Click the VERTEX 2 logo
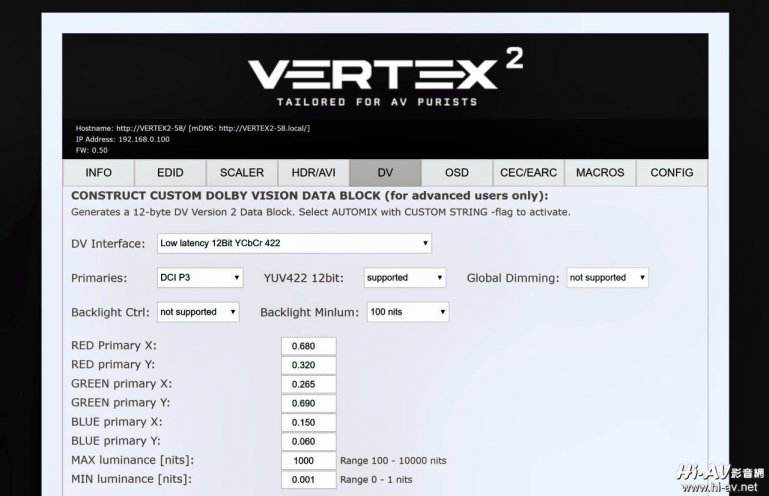 click(385, 77)
